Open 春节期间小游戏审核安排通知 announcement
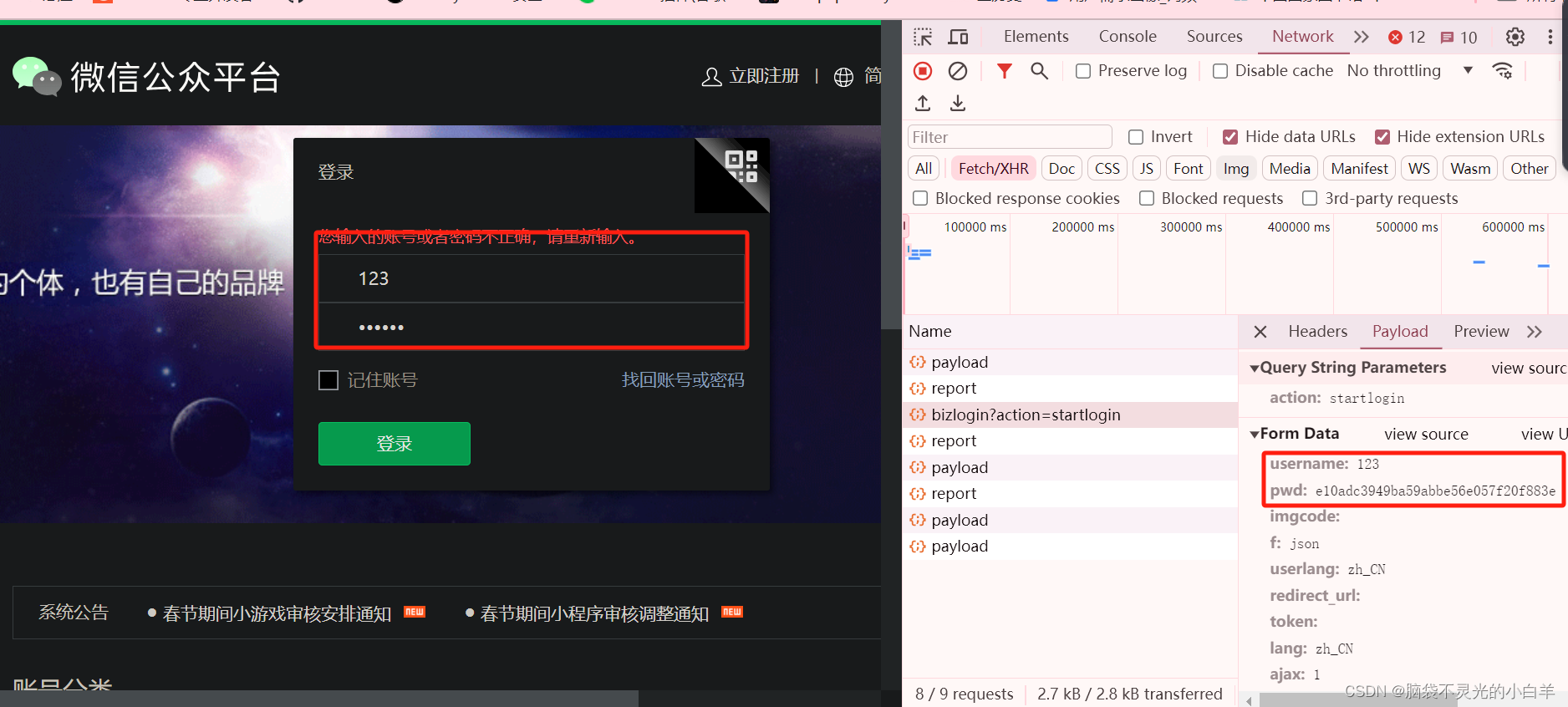 click(277, 613)
